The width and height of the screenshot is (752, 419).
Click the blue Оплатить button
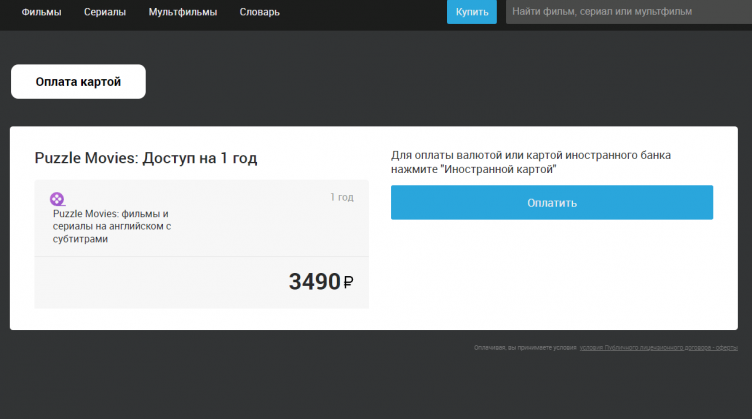pos(551,202)
